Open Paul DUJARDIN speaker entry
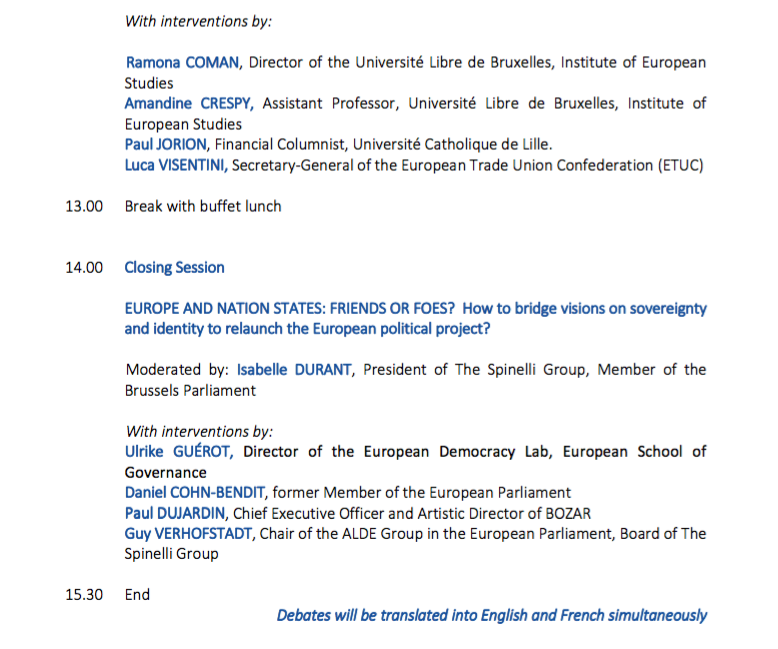 pyautogui.click(x=175, y=513)
